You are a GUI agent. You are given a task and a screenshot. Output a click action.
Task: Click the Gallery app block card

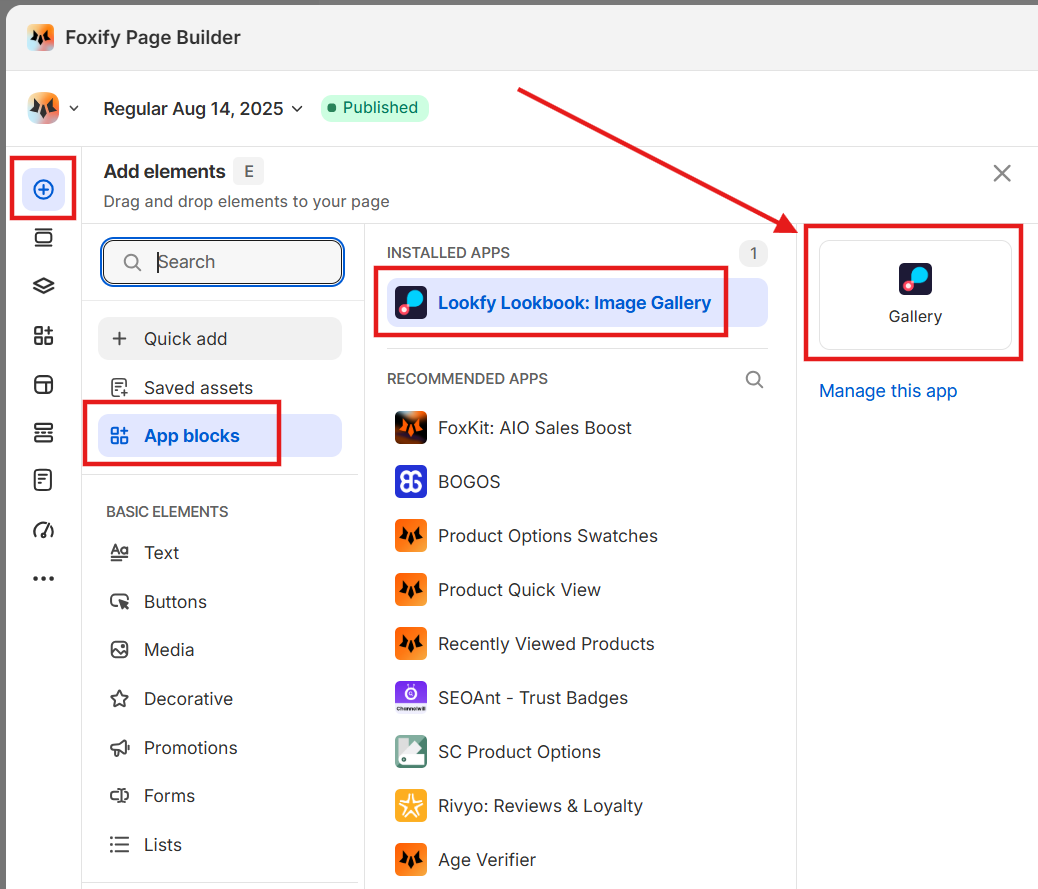click(x=915, y=295)
